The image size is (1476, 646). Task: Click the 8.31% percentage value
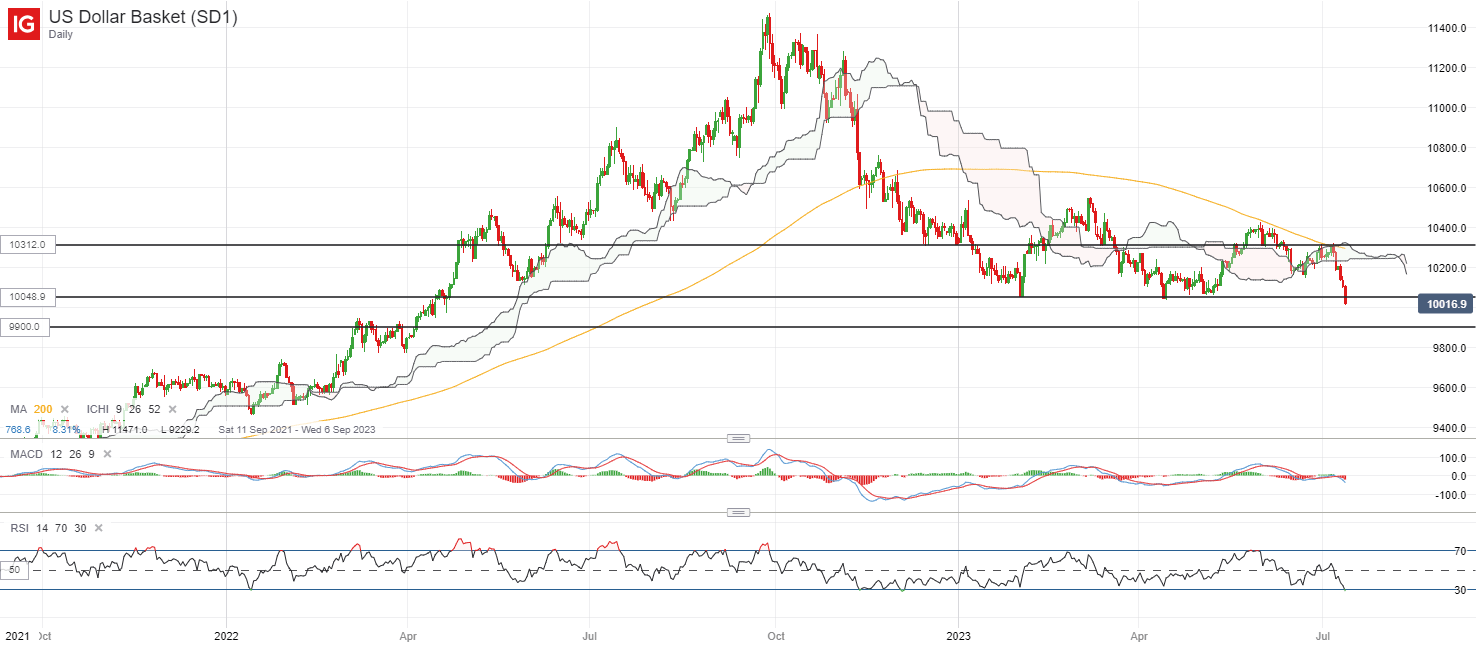65,429
